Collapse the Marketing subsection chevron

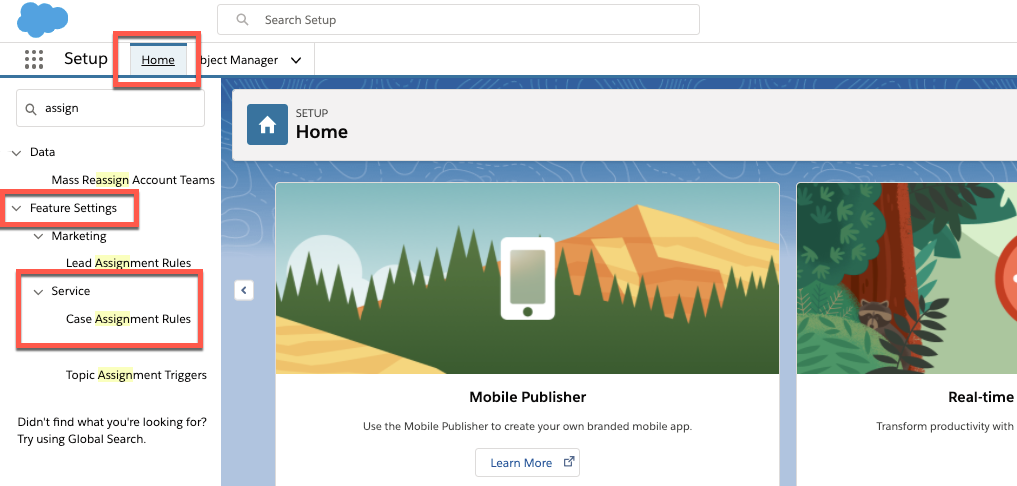point(38,236)
